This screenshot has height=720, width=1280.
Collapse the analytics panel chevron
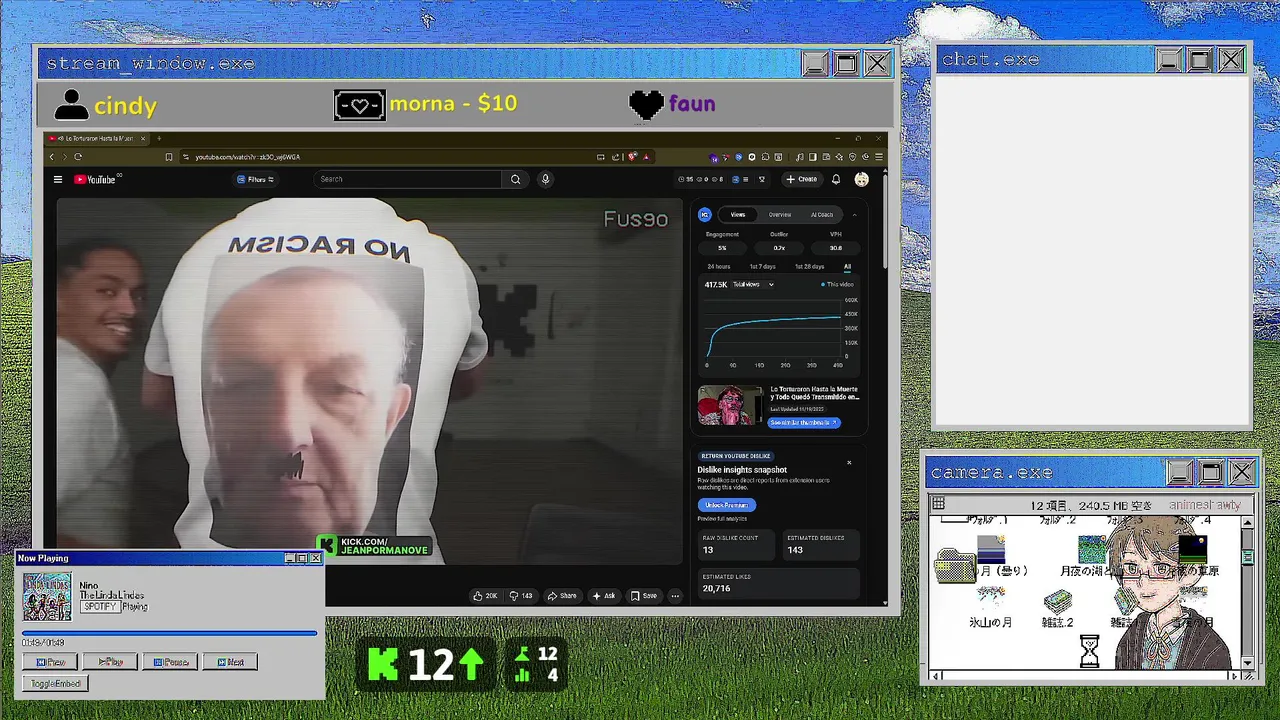pos(854,214)
